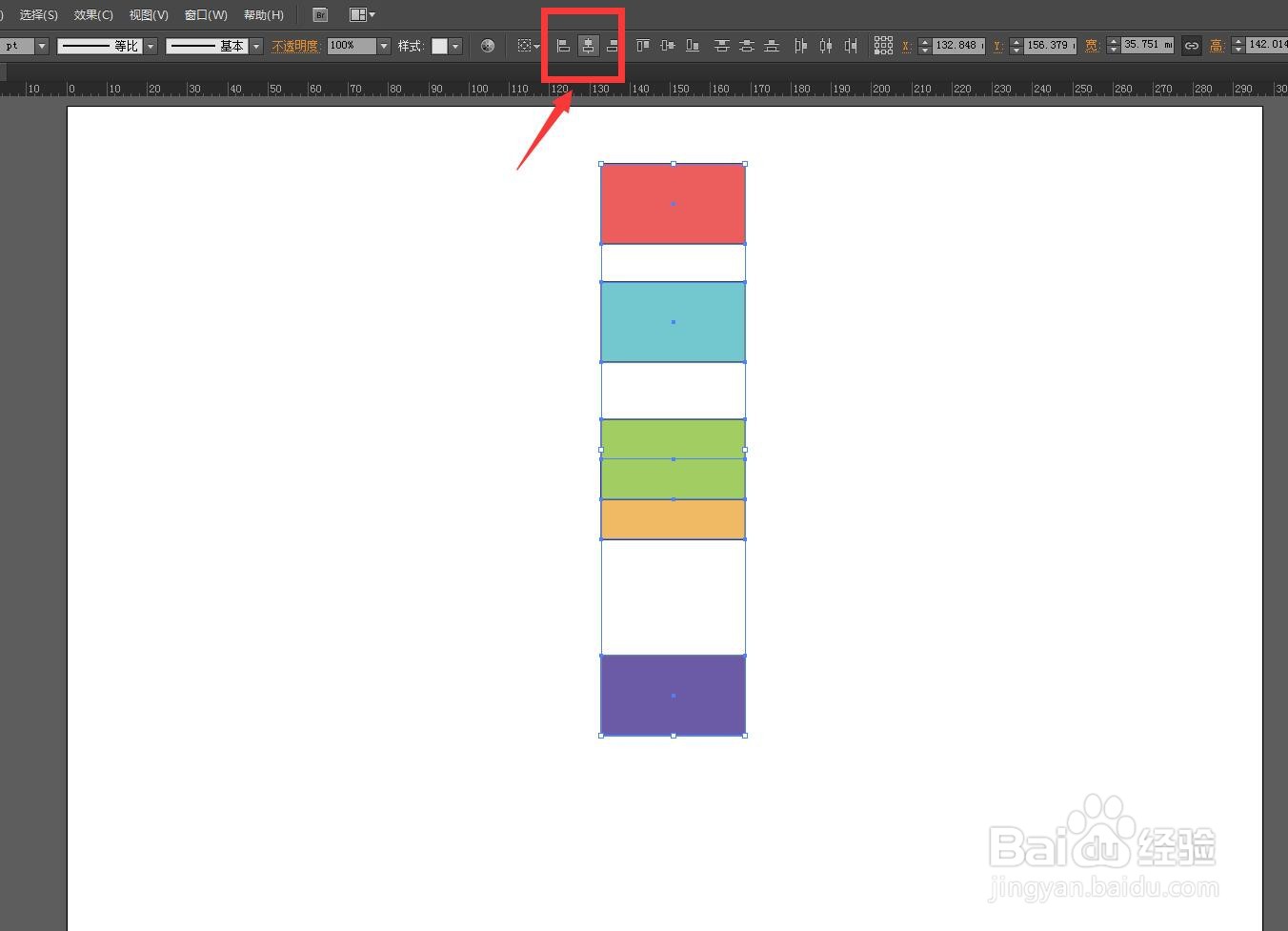Viewport: 1288px width, 931px height.
Task: Click the Y label link
Action: tap(997, 46)
